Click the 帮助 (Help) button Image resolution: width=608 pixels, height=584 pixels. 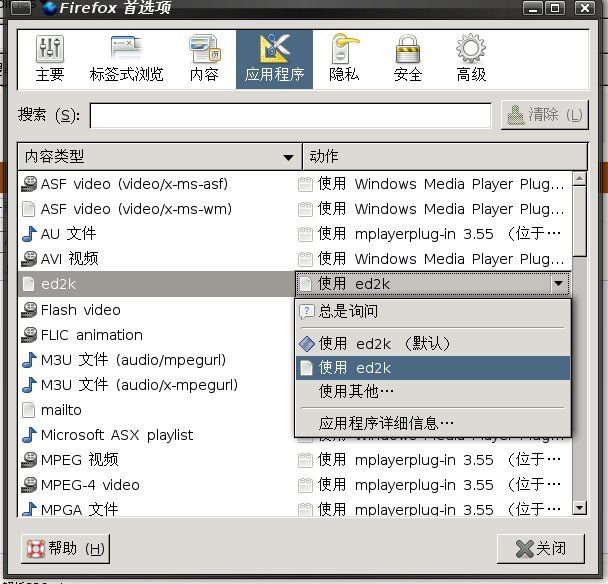click(x=66, y=549)
